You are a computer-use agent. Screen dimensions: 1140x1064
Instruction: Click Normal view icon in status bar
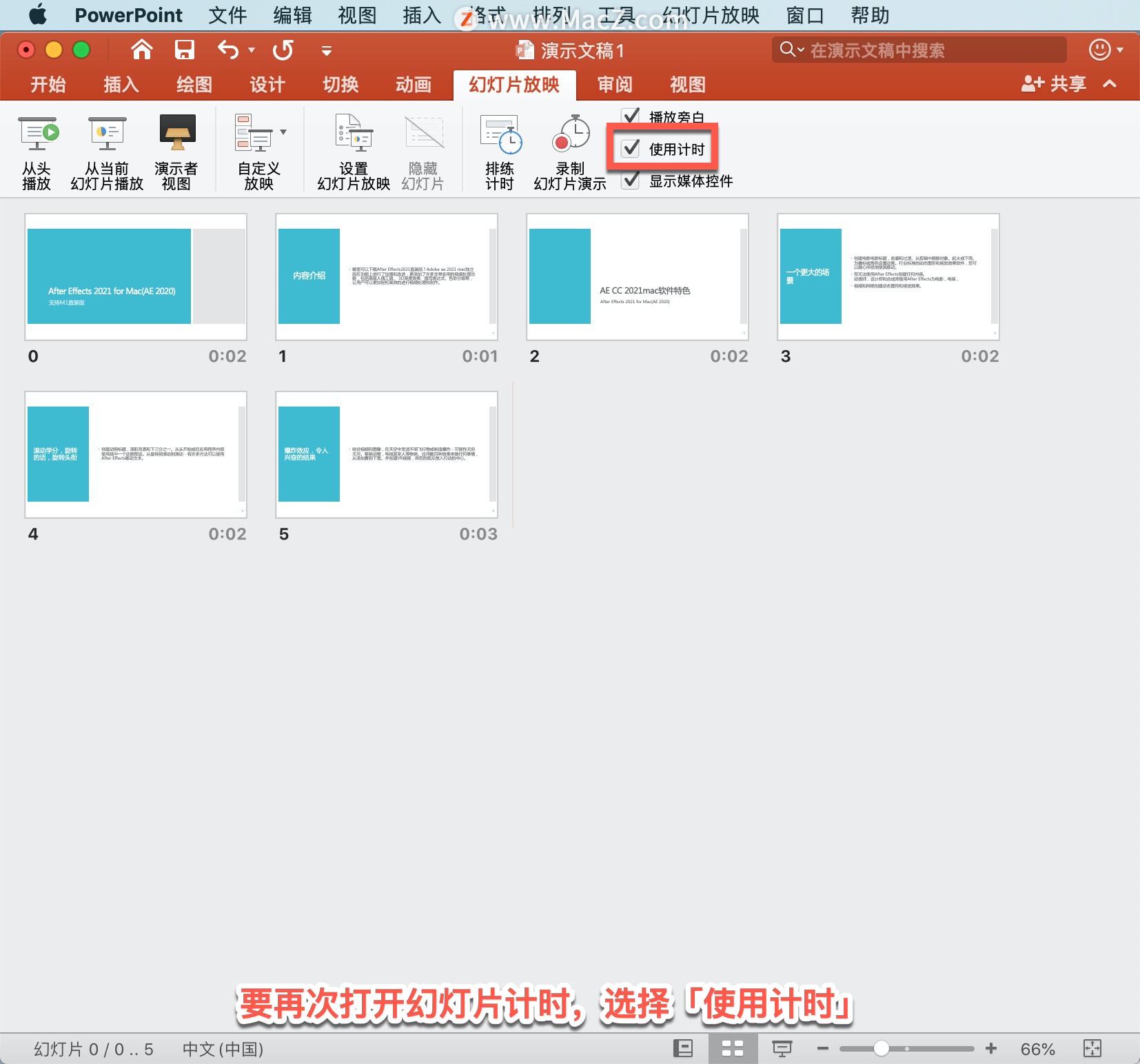pyautogui.click(x=682, y=1049)
